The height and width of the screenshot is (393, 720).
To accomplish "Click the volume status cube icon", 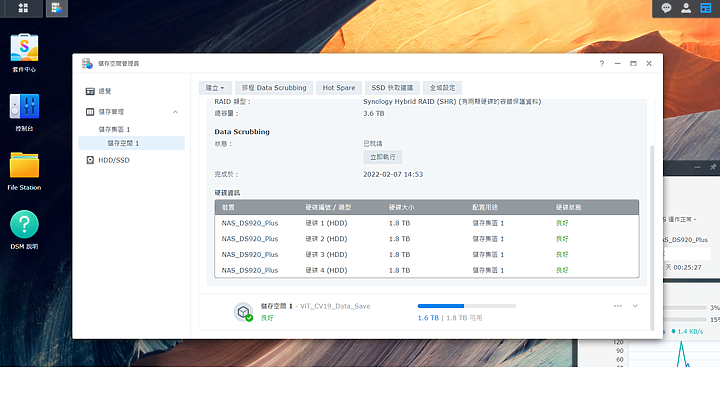I will [x=243, y=312].
